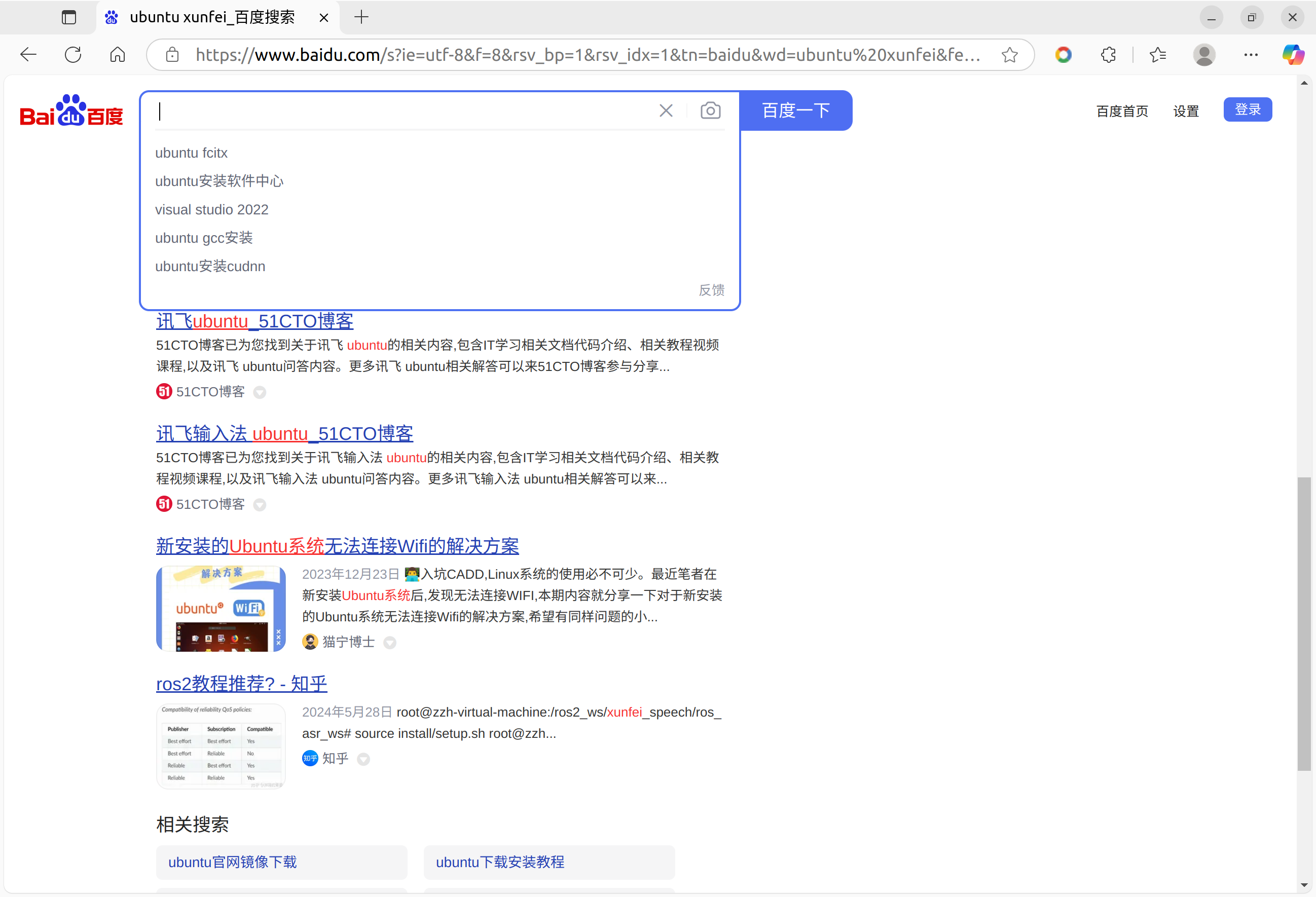Click ubuntu官网镜像下载 related search
This screenshot has width=1316, height=897.
pos(234,862)
